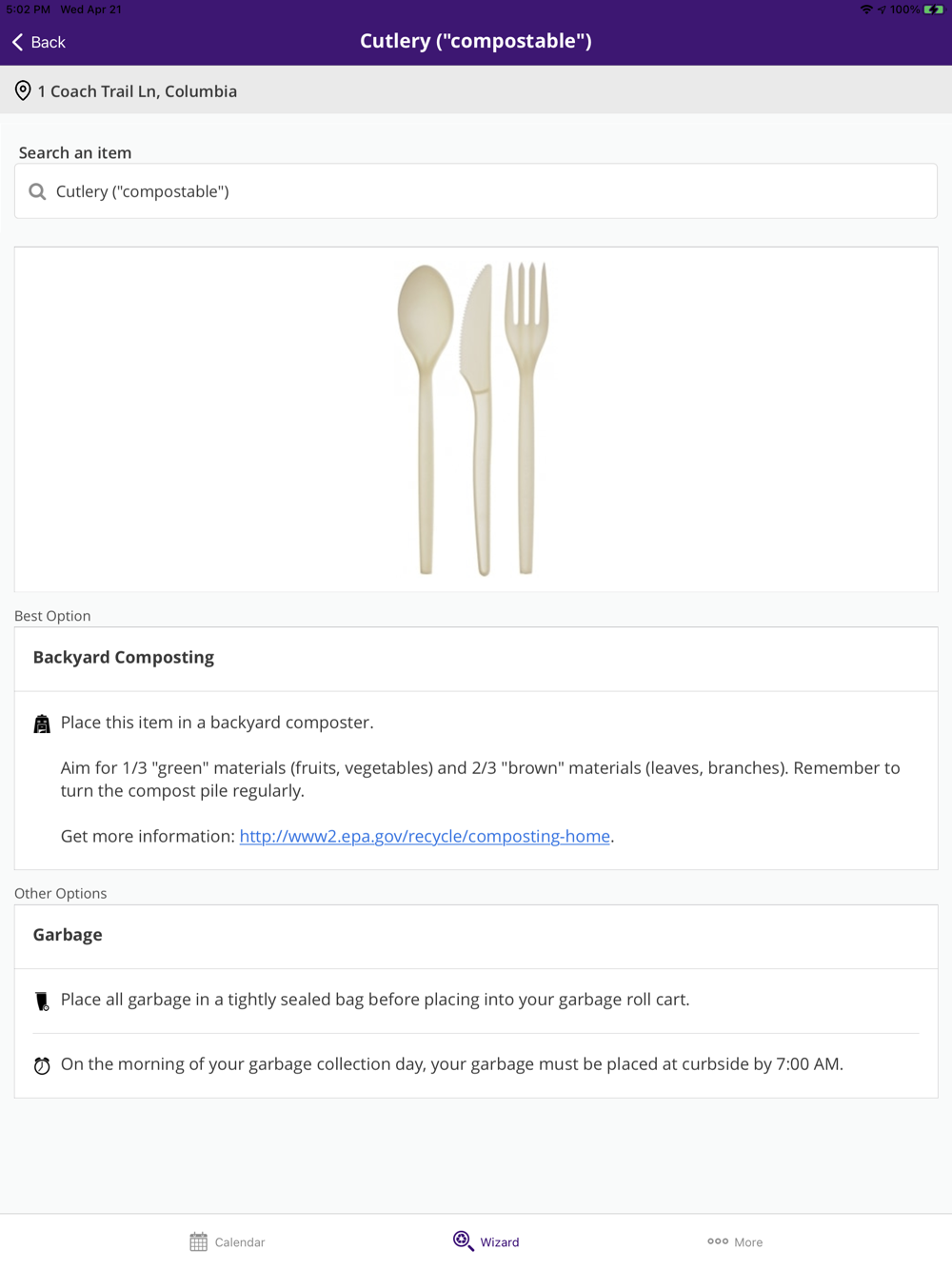
Task: Select the 1 Coach Trail Ln address
Action: pos(137,91)
